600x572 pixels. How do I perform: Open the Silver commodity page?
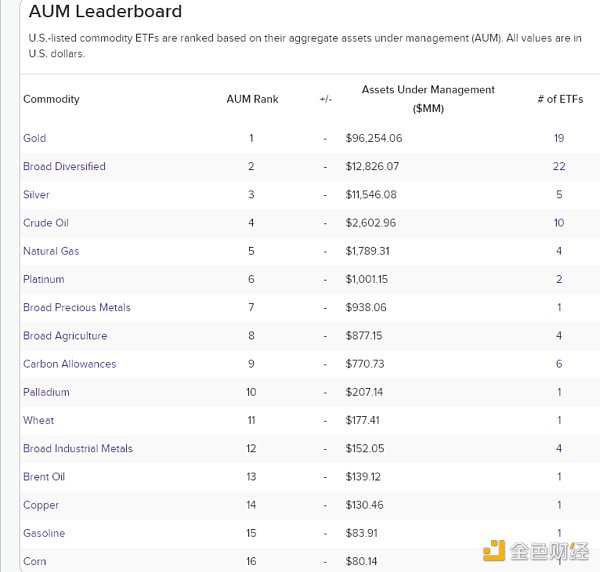[36, 195]
